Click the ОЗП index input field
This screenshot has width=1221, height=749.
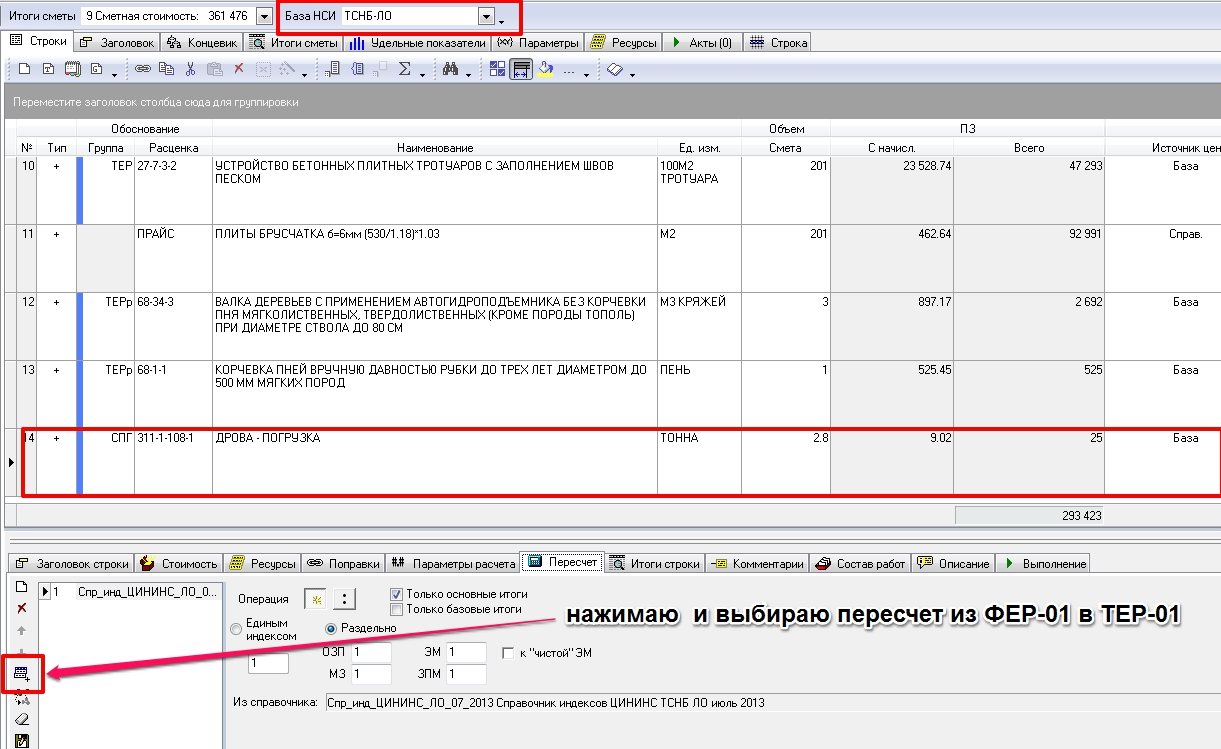[x=369, y=652]
